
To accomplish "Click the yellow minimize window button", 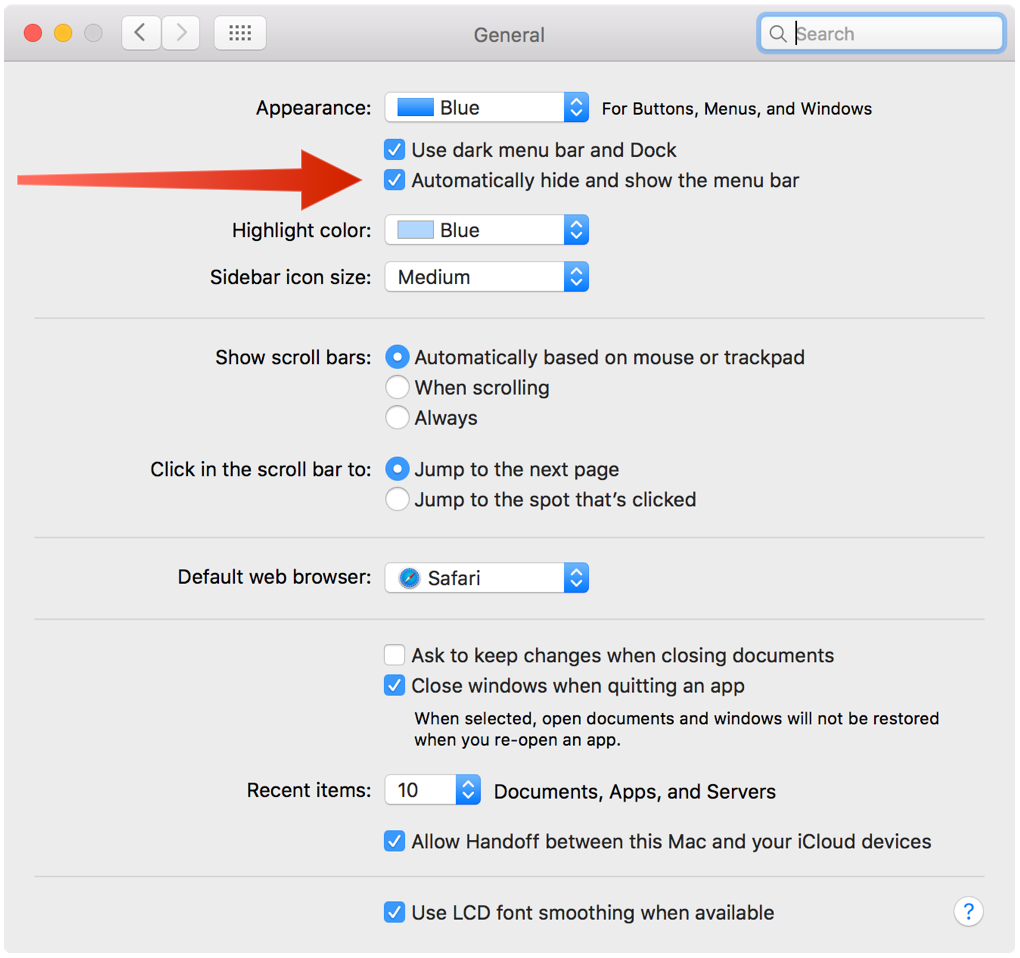I will click(x=63, y=33).
